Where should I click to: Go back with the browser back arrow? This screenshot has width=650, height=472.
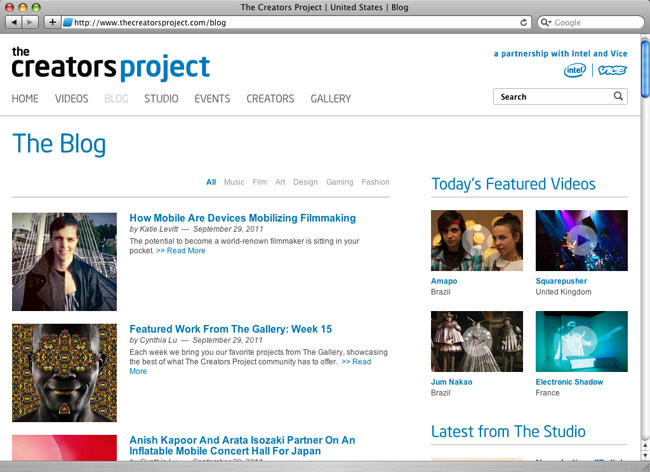click(x=14, y=22)
